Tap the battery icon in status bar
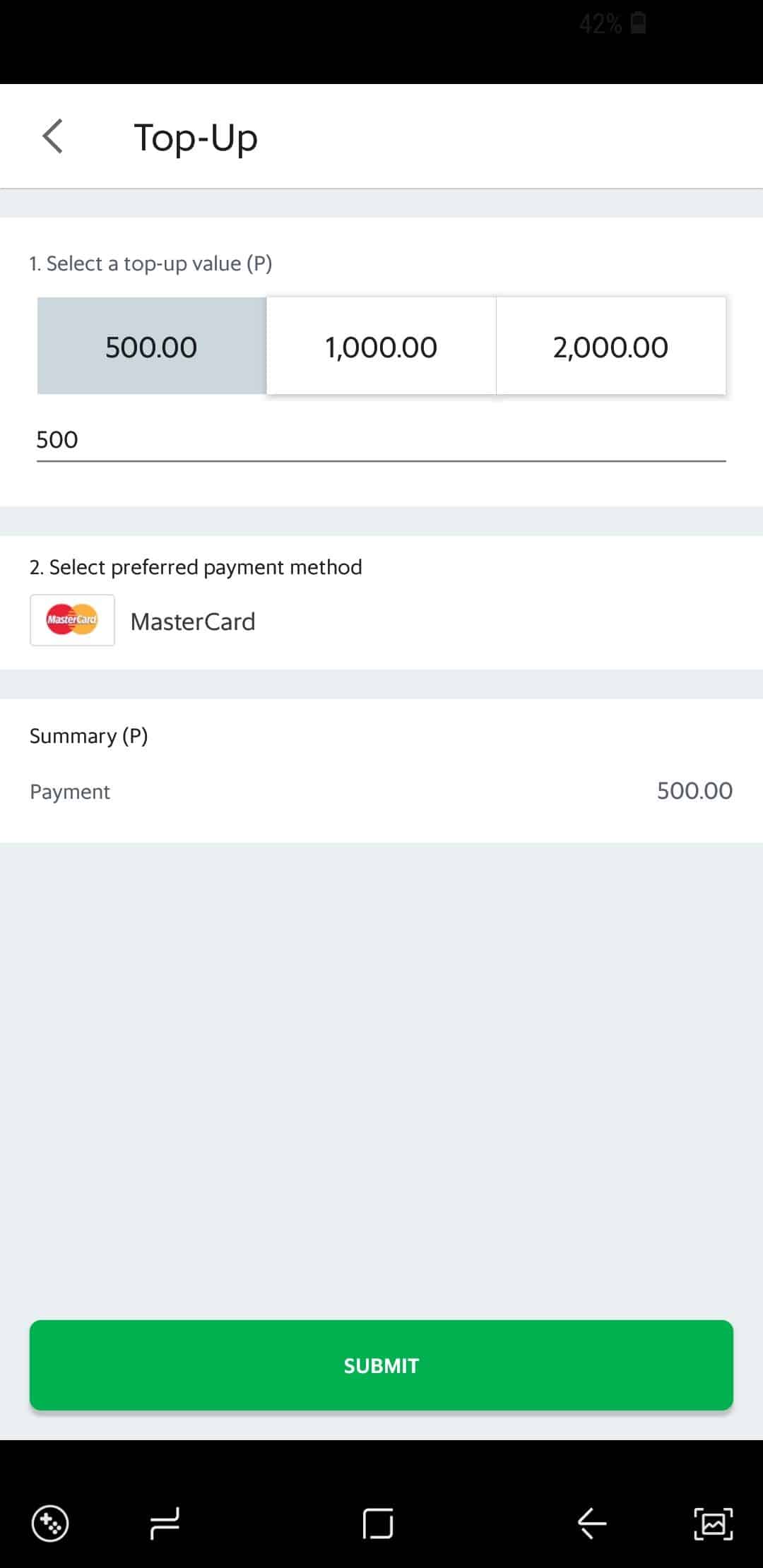 click(638, 23)
